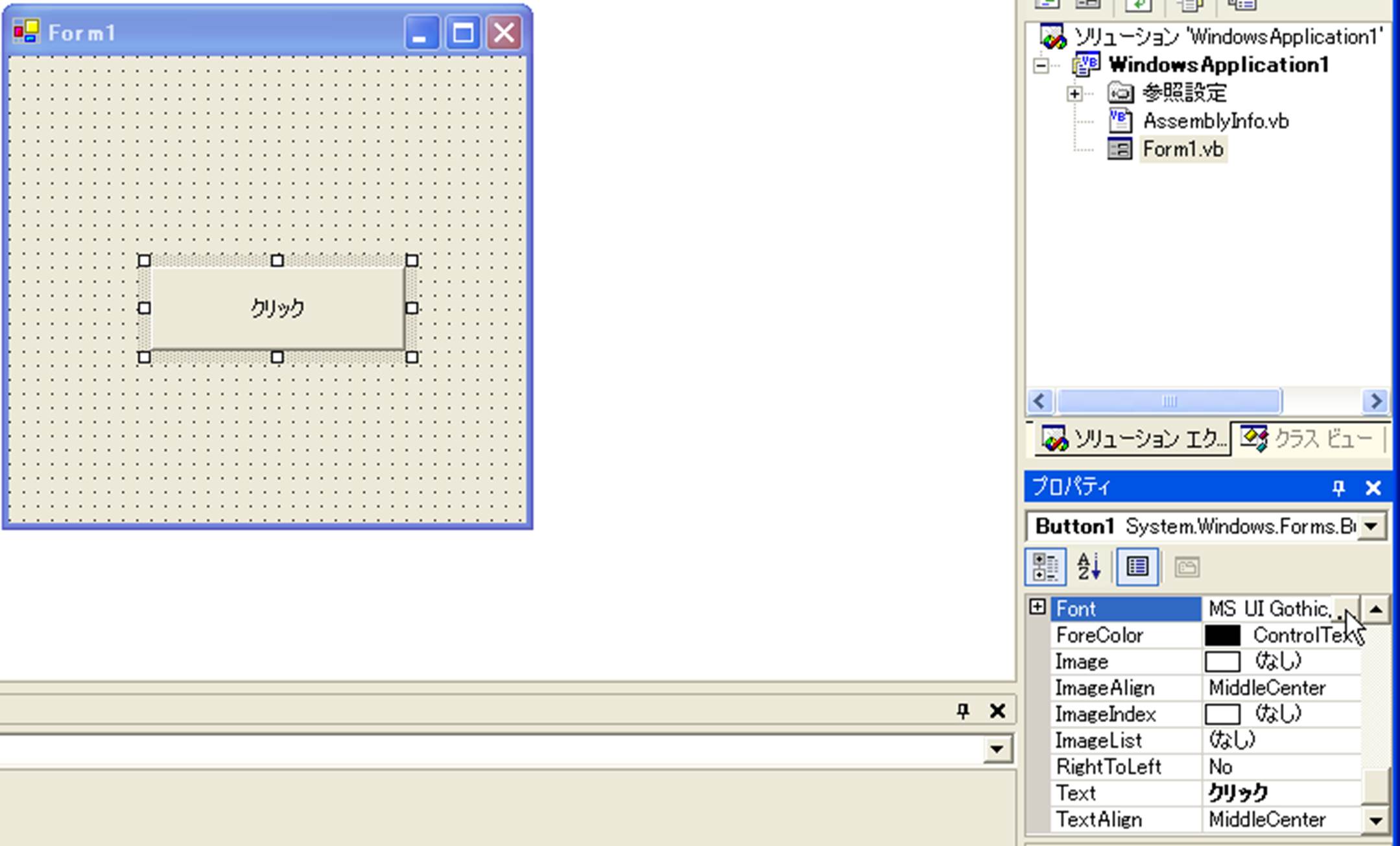Pin the Properties panel with pushpin icon

[x=1338, y=488]
